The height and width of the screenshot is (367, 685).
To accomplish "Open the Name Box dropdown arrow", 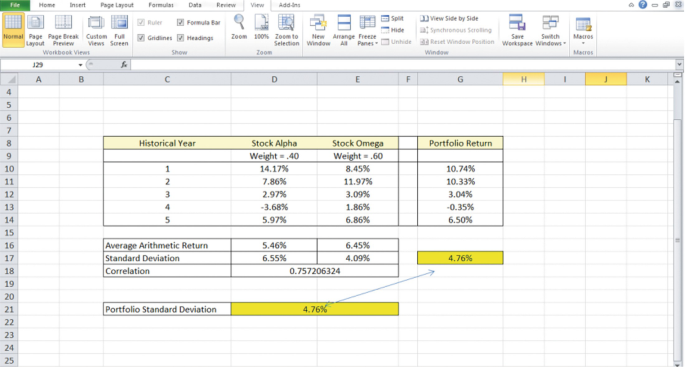I will (x=80, y=65).
